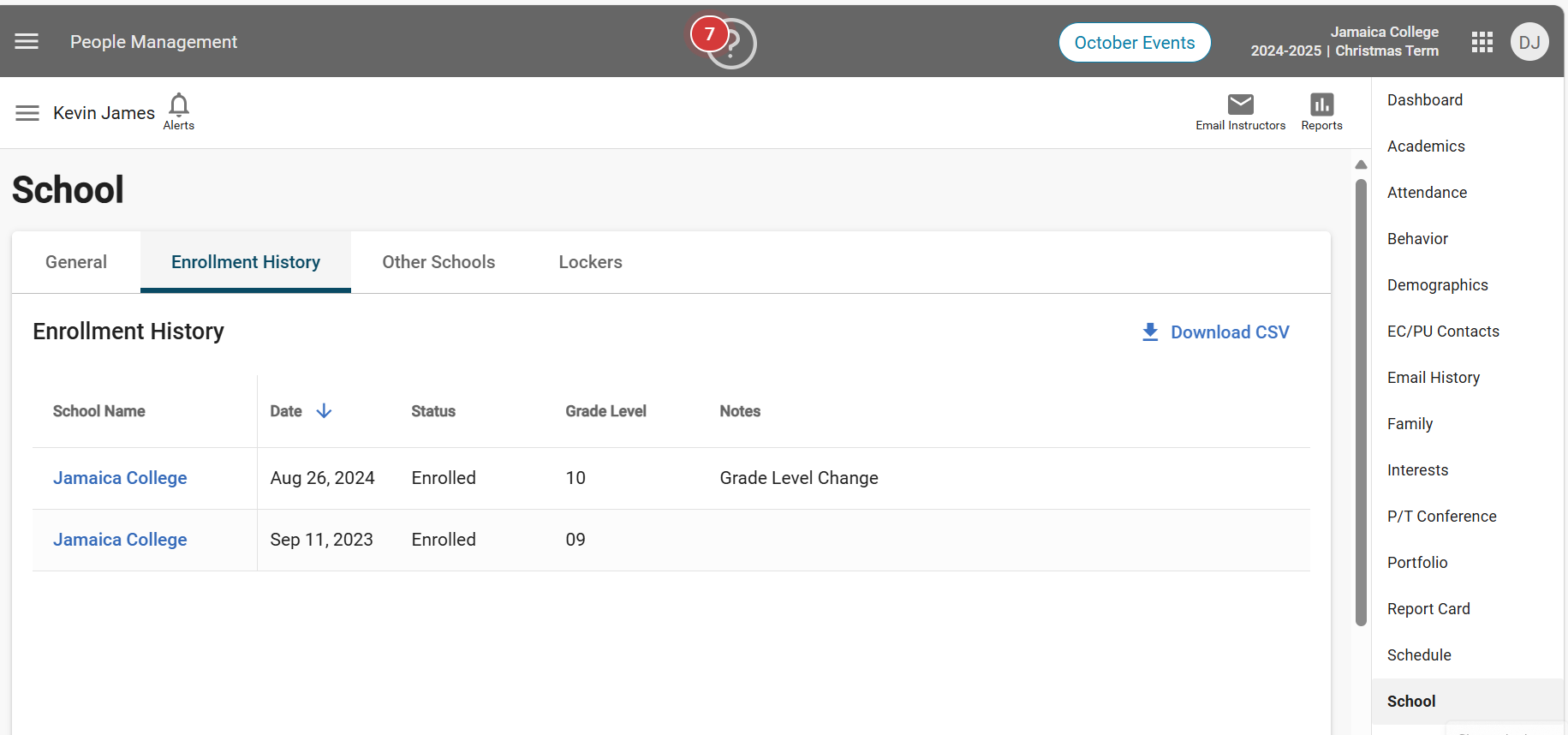Select the Enrollment History tab
The image size is (1568, 735).
point(246,262)
